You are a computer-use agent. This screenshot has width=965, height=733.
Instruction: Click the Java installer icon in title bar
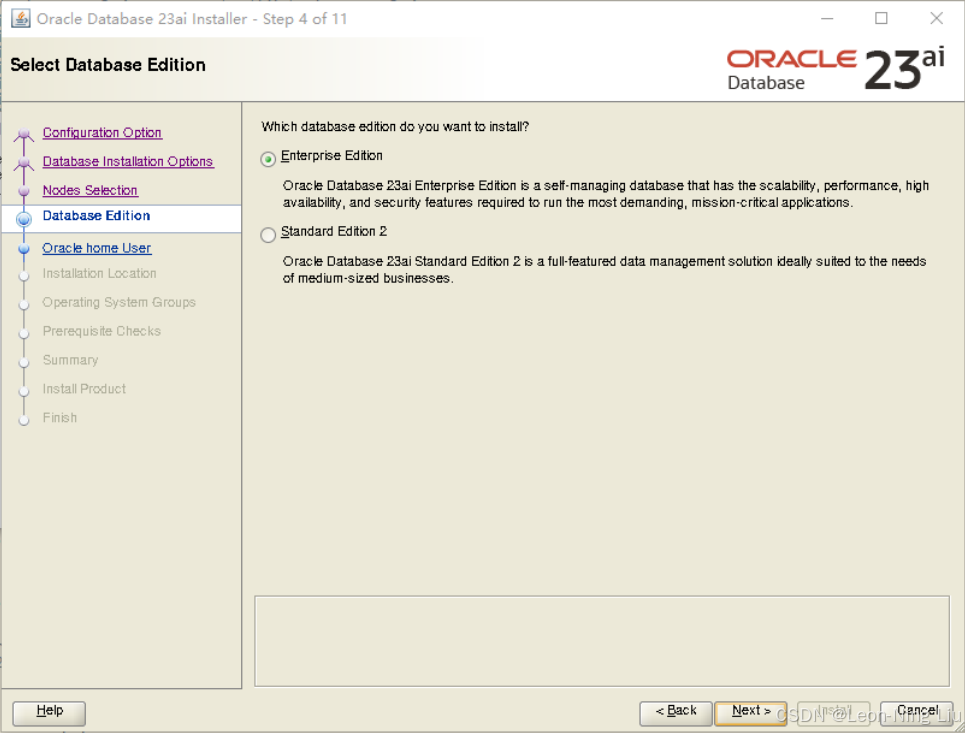pyautogui.click(x=20, y=18)
